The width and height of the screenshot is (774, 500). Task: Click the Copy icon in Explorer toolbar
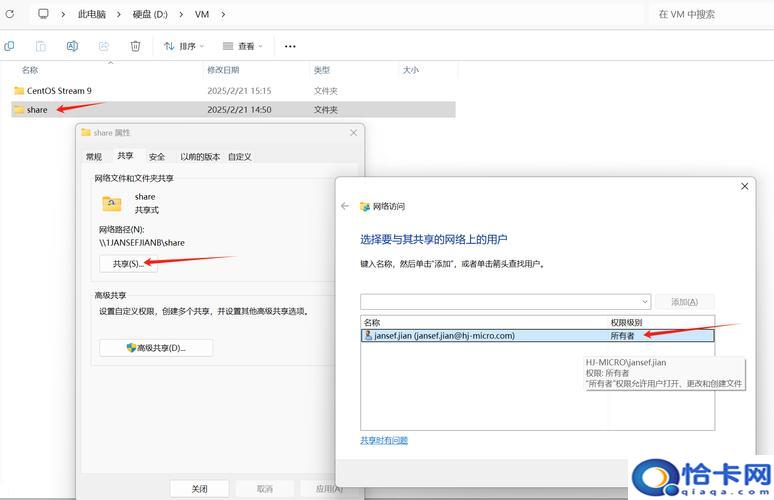click(9, 46)
